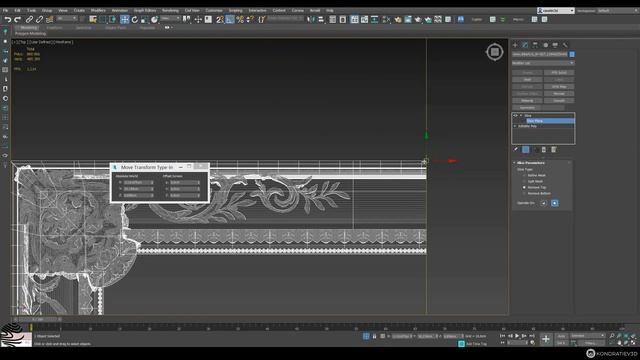This screenshot has height=360, width=640.
Task: Open the Workspaces dropdown
Action: click(x=618, y=11)
